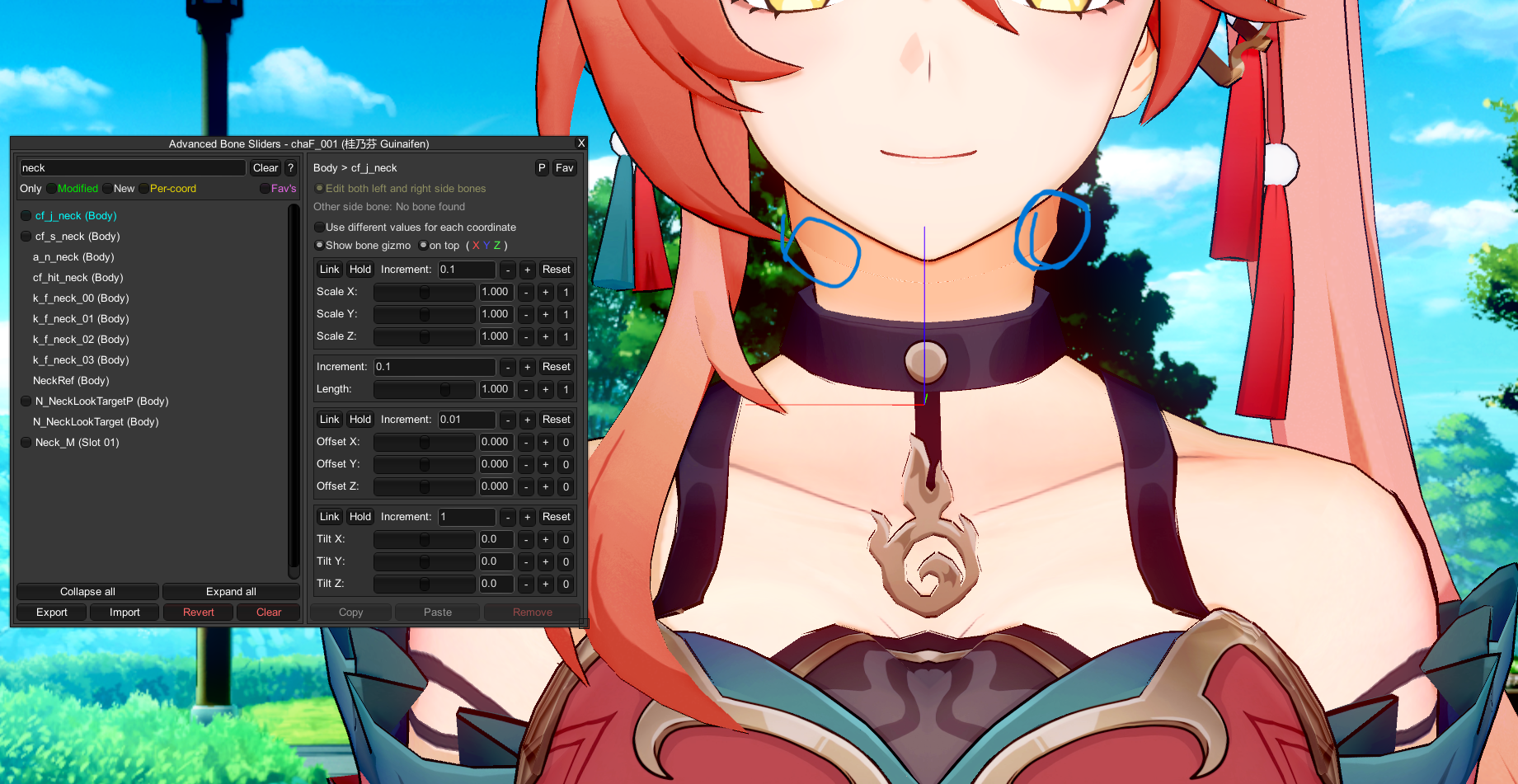The width and height of the screenshot is (1518, 784).
Task: Reset the Offset section values
Action: coord(557,420)
